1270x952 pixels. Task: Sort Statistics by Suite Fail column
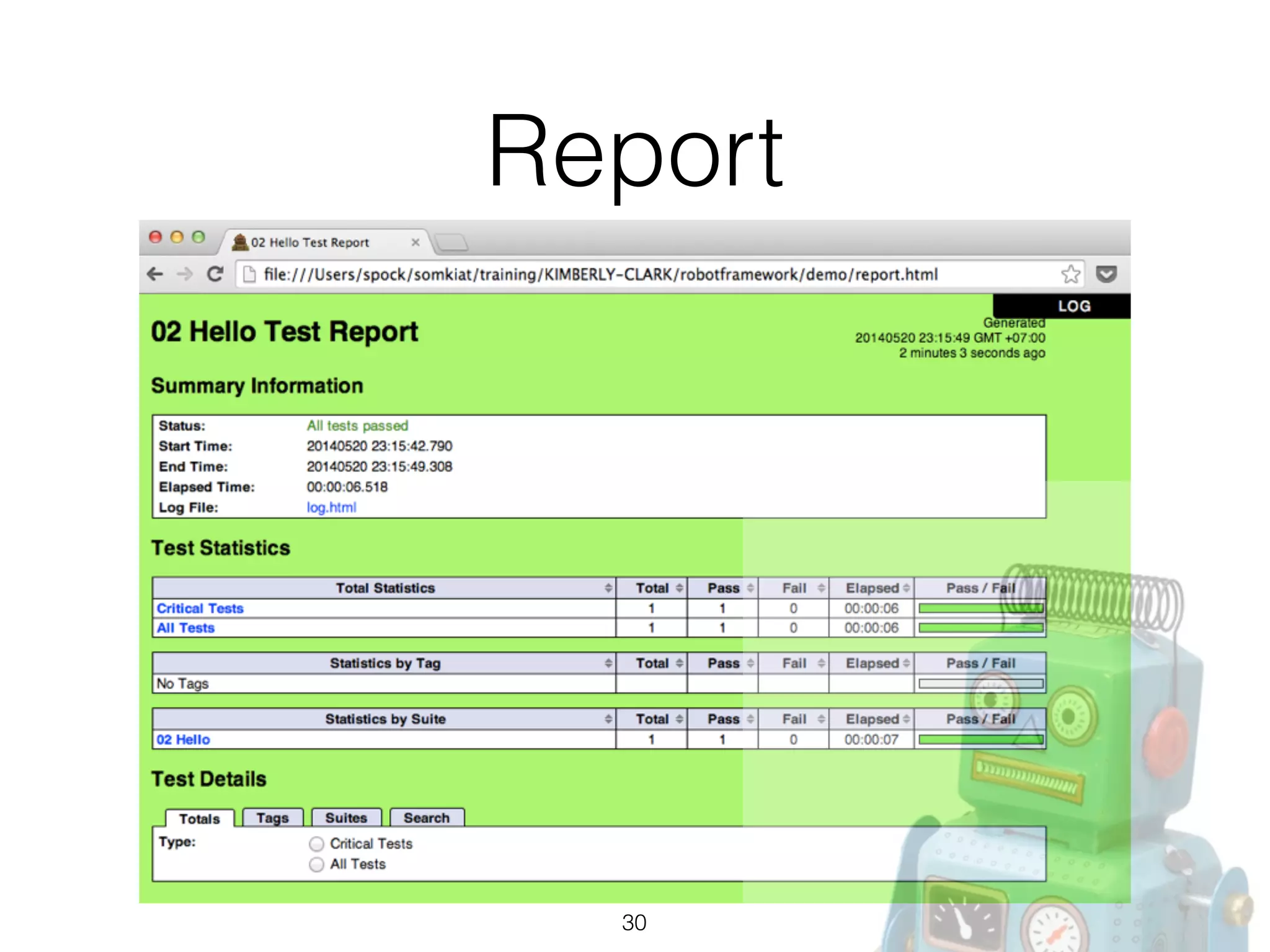point(794,719)
